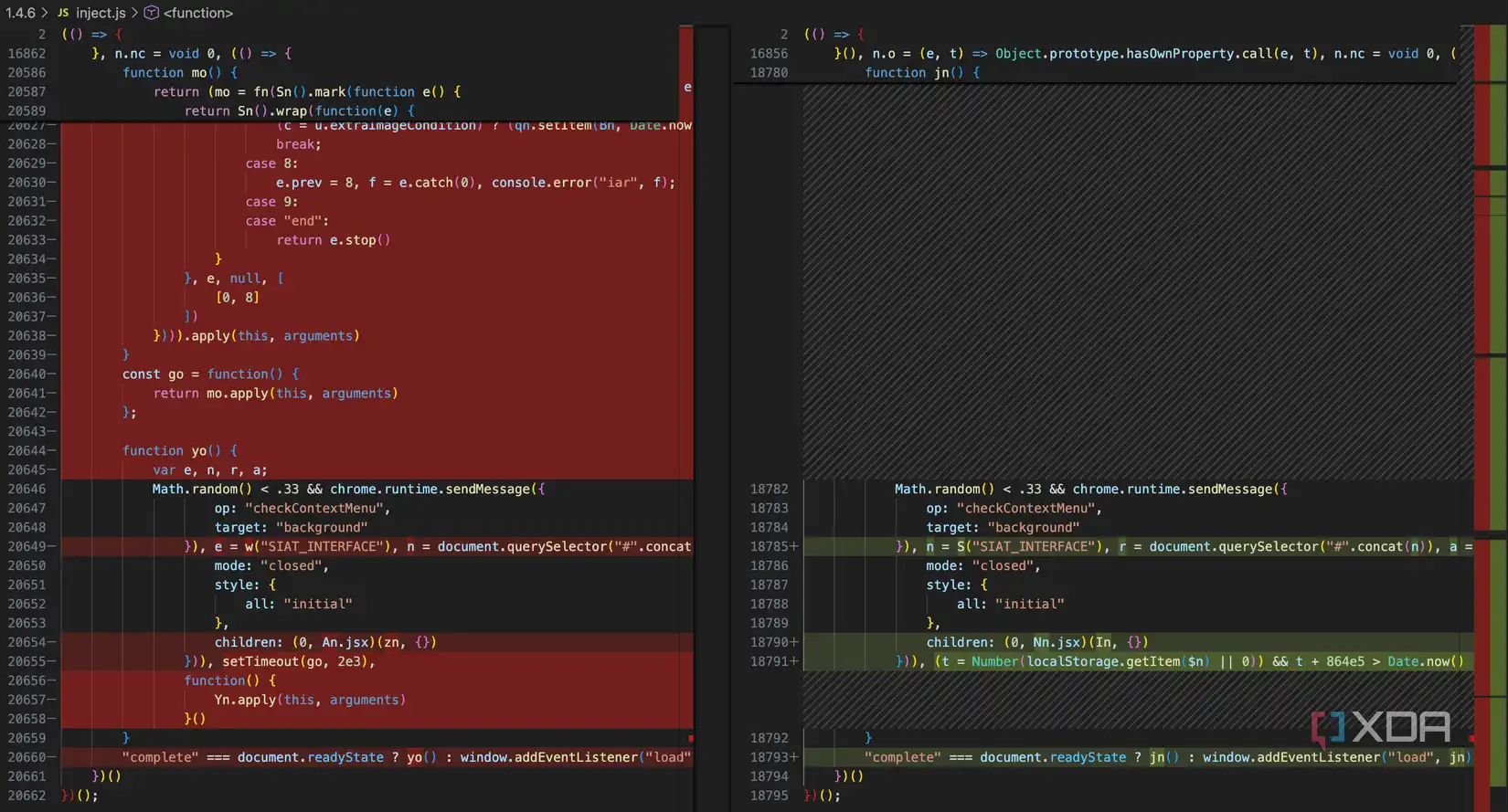The width and height of the screenshot is (1508, 812).
Task: Open the inject.js breadcrumb dropdown
Action: coord(101,13)
